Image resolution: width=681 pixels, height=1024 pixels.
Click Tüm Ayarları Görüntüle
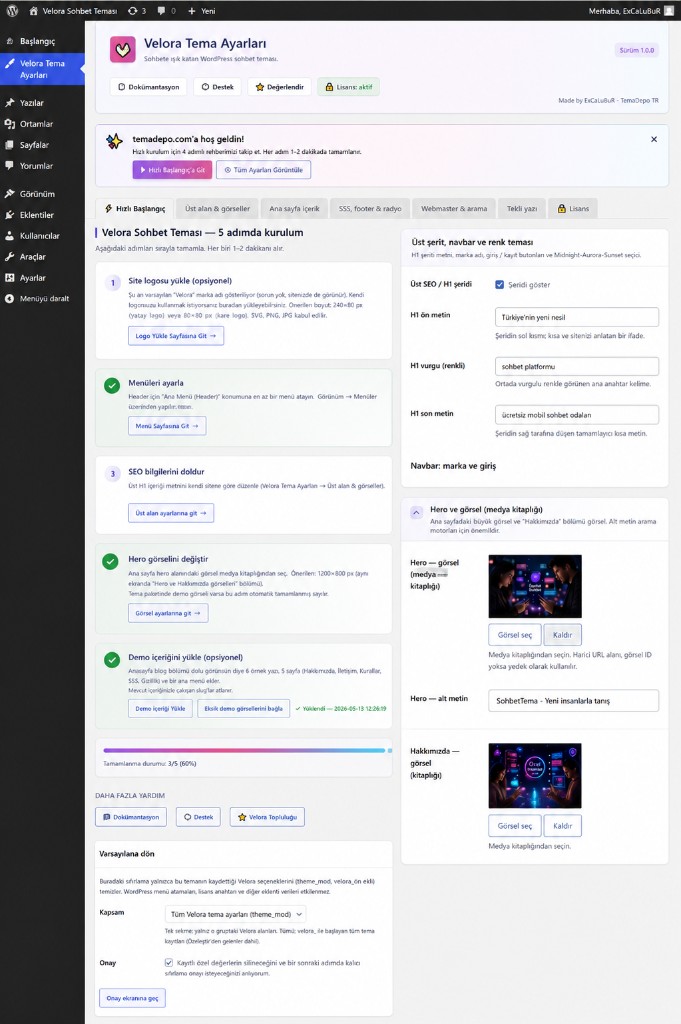[264, 170]
